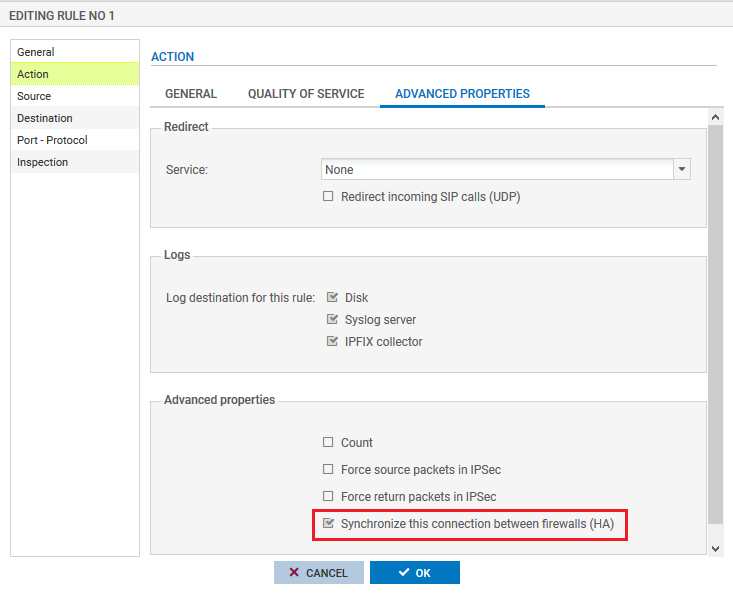Image resolution: width=733 pixels, height=599 pixels.
Task: Confirm changes with the OK button
Action: point(414,573)
